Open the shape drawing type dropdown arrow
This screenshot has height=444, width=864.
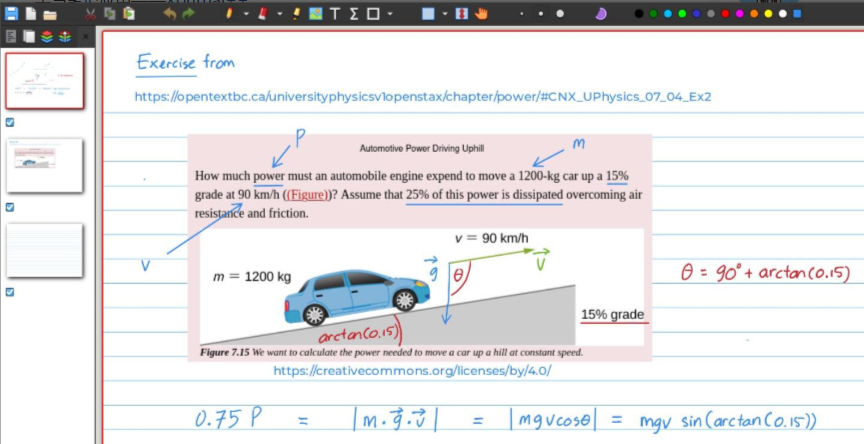tap(390, 14)
